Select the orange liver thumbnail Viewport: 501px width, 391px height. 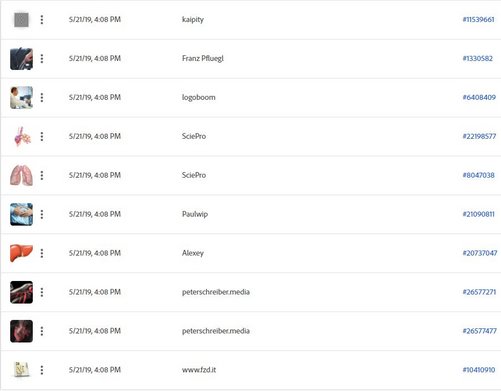pyautogui.click(x=21, y=253)
